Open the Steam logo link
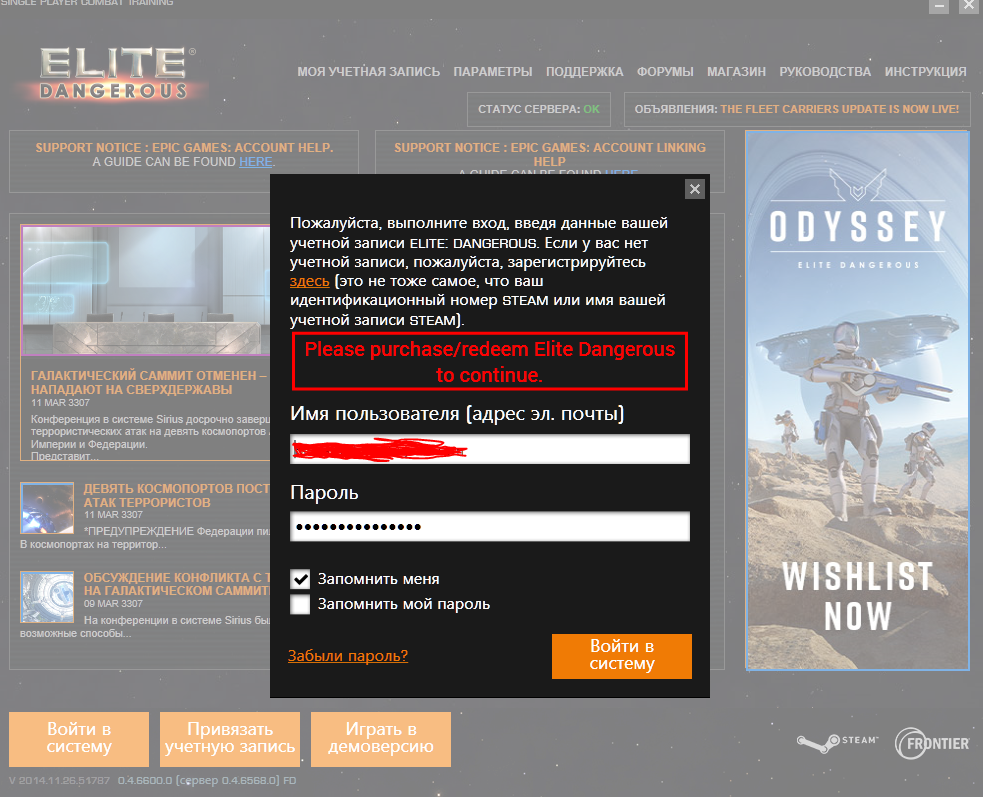Screen dimensions: 983x797 [837, 743]
